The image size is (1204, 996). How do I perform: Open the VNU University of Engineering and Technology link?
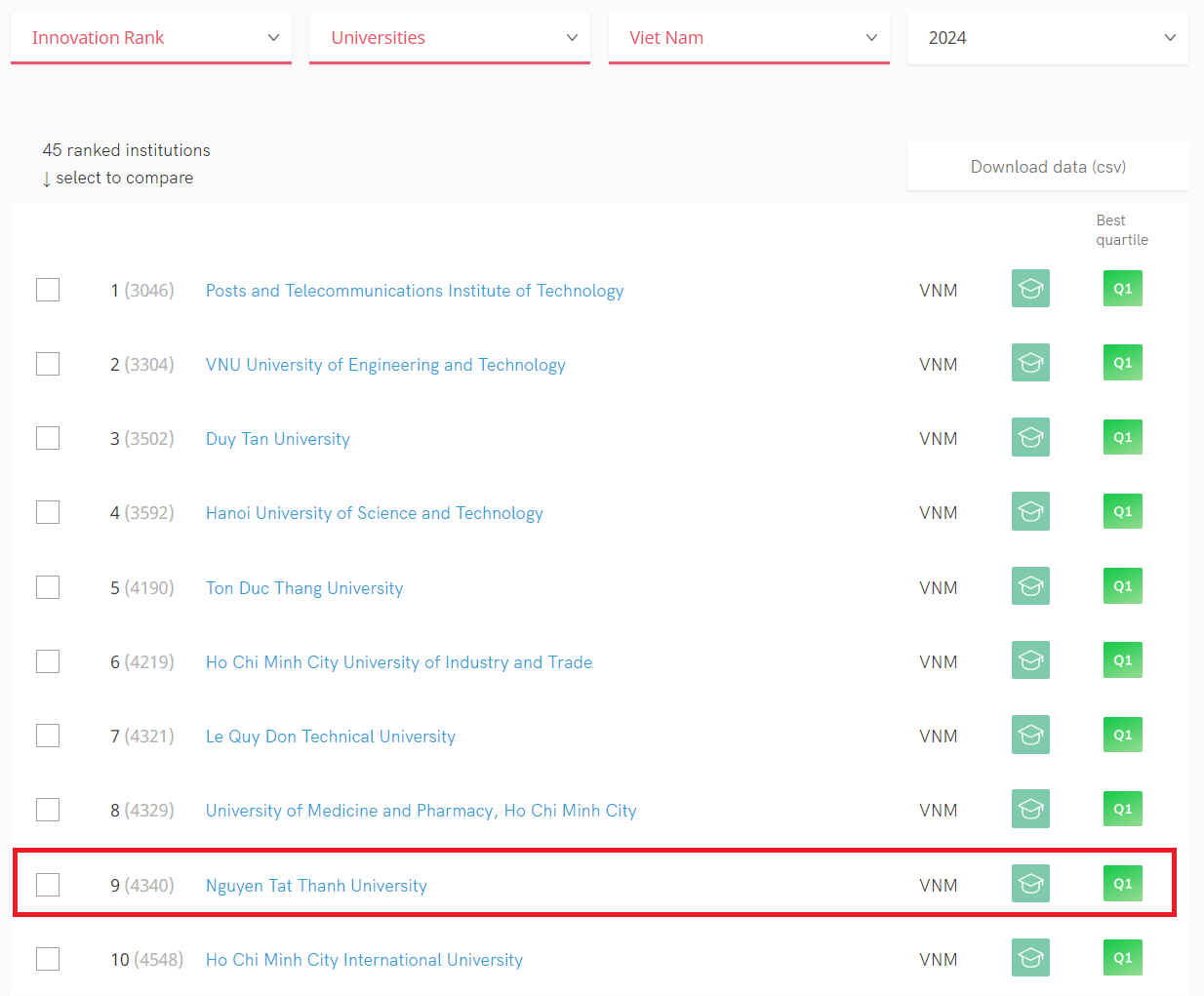(385, 365)
